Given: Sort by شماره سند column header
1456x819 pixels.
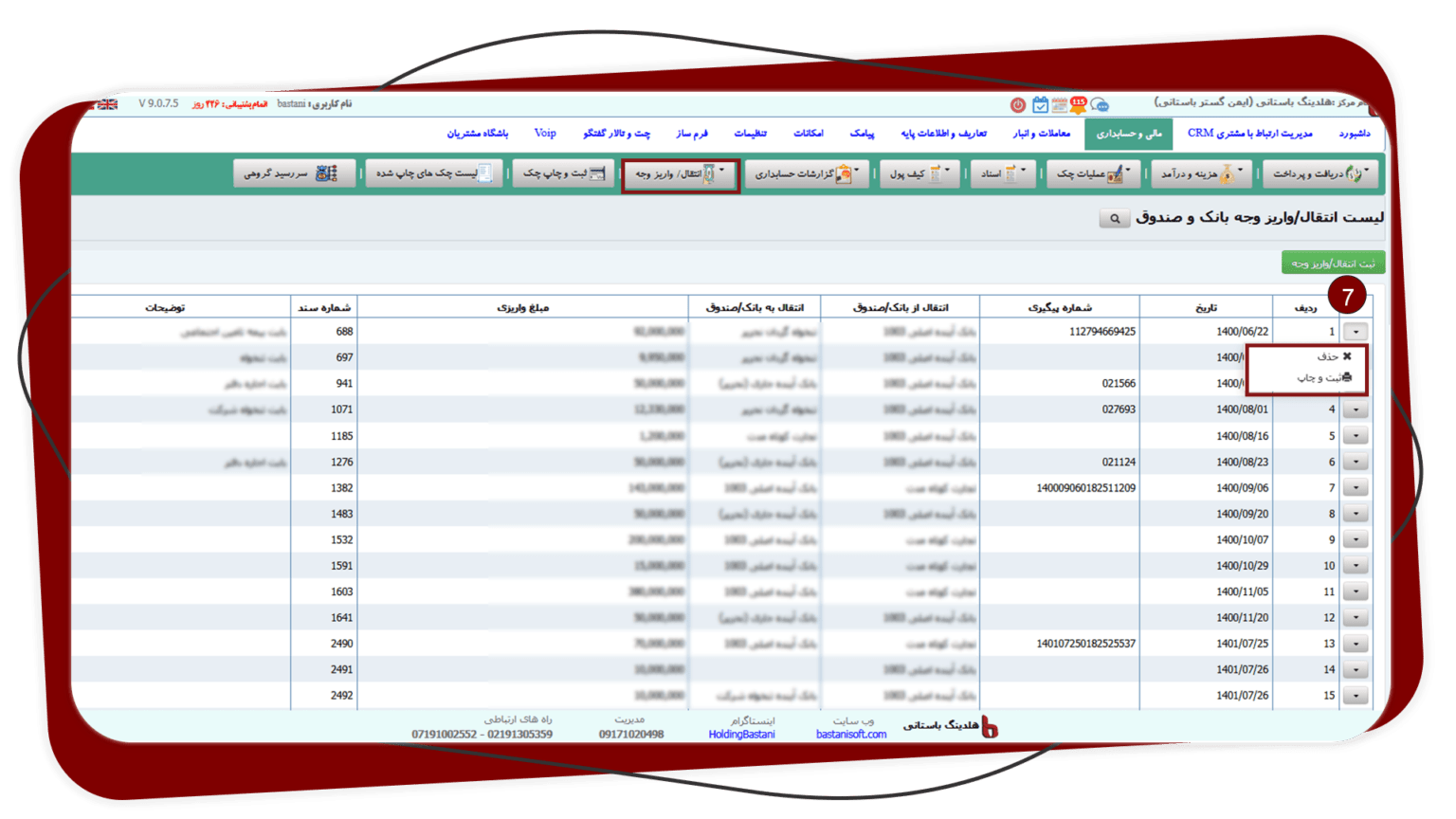Looking at the screenshot, I should tap(324, 307).
